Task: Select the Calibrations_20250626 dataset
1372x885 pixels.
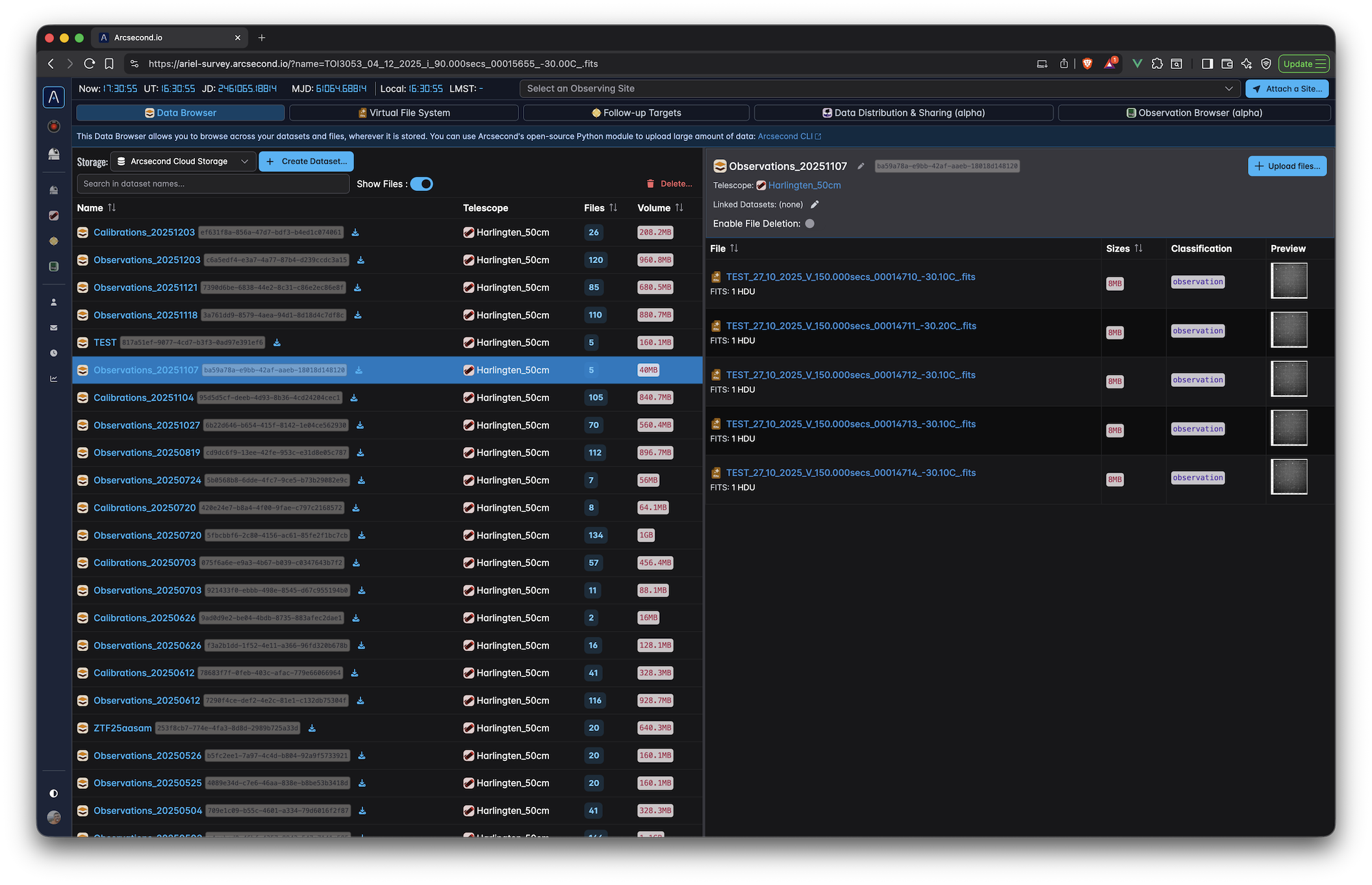Action: point(144,618)
